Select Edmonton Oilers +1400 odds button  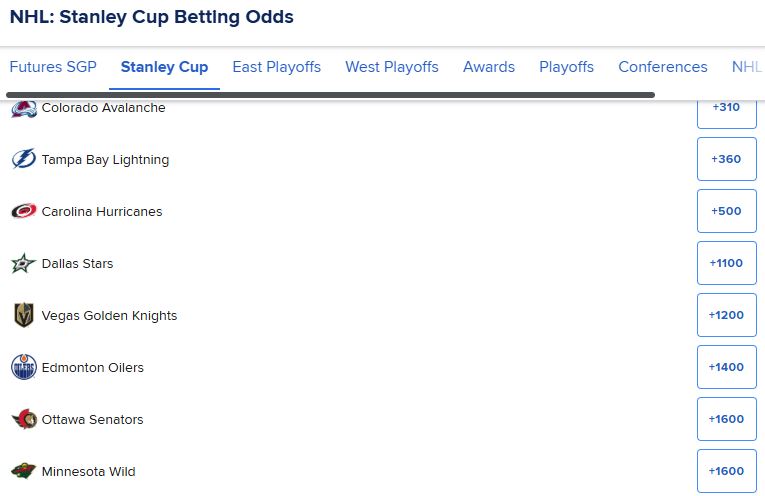(726, 368)
